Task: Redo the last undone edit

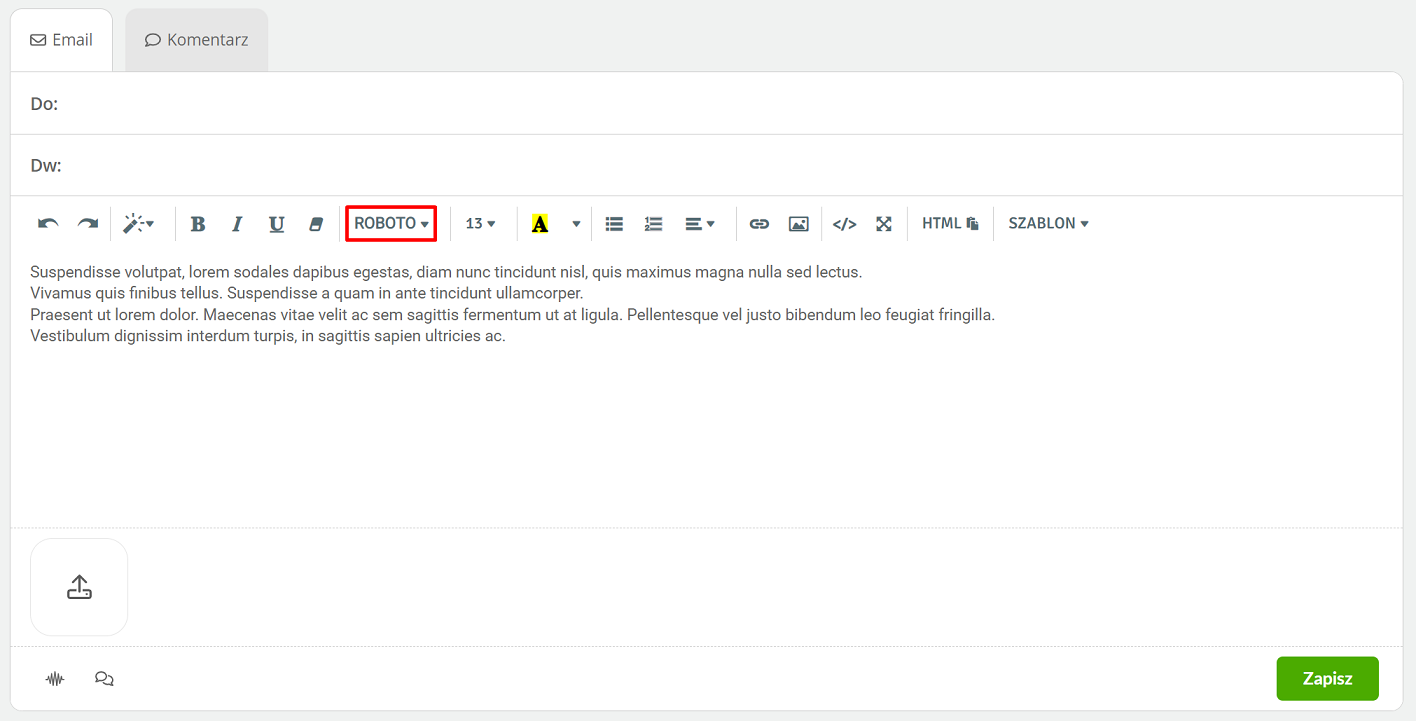Action: click(x=88, y=224)
